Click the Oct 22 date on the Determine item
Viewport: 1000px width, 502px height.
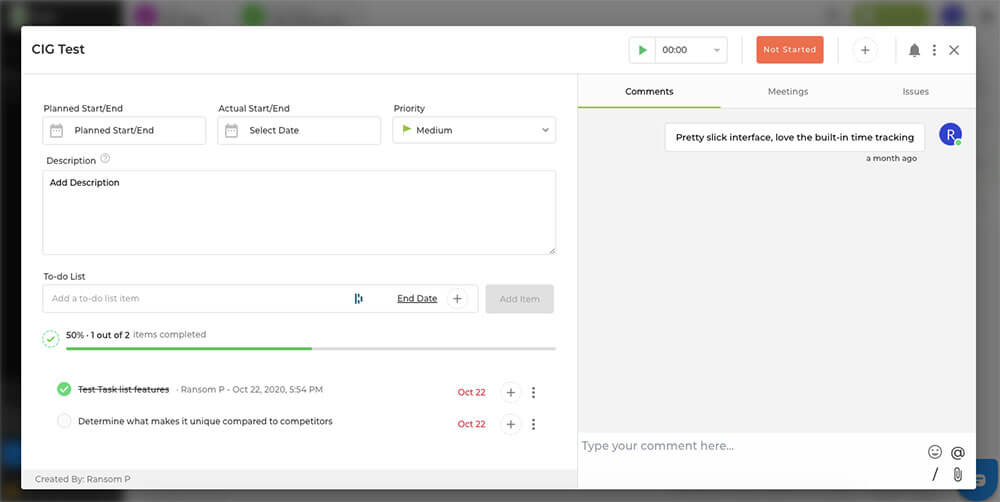(x=471, y=424)
